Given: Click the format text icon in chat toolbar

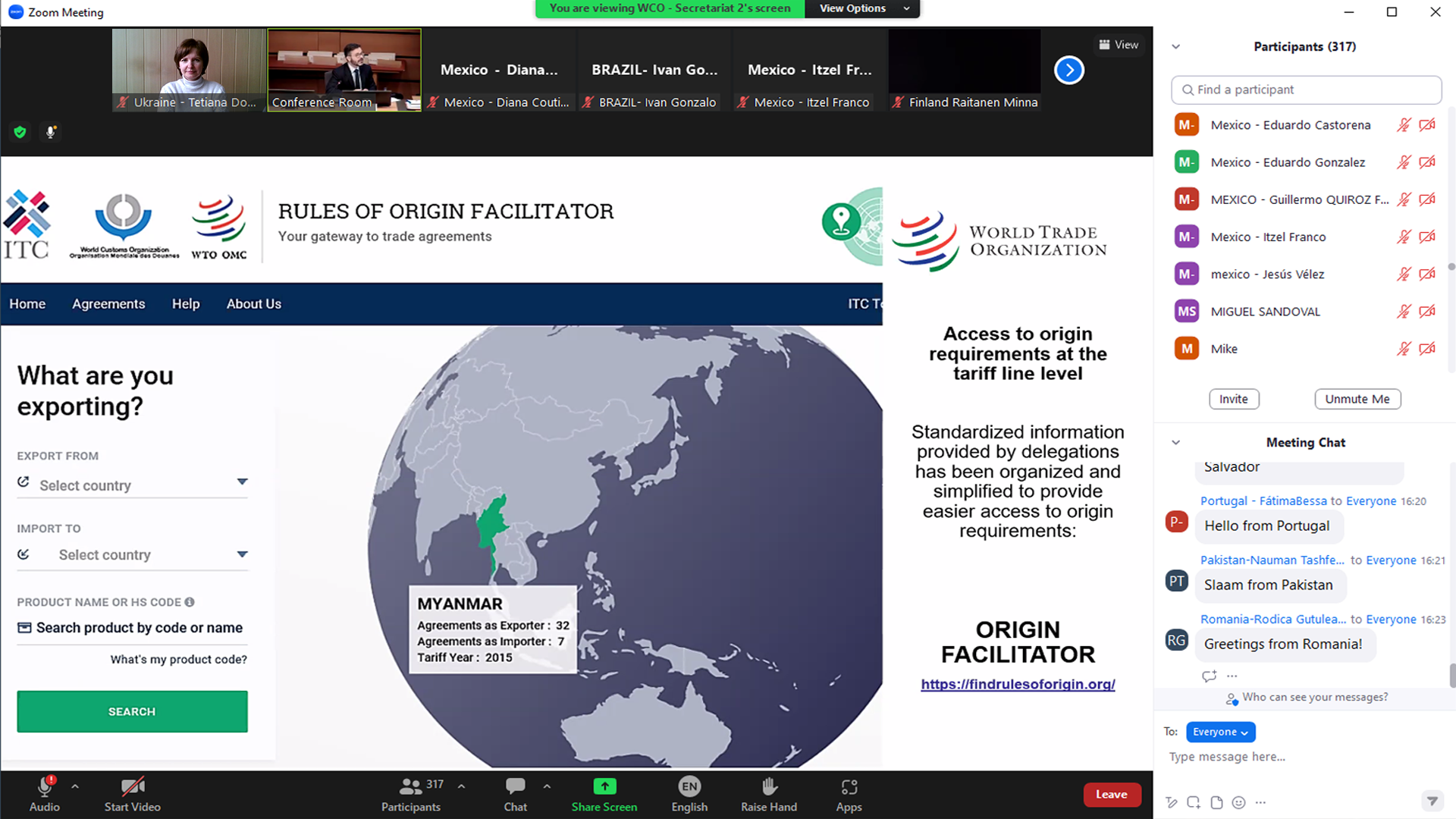Looking at the screenshot, I should pyautogui.click(x=1172, y=802).
